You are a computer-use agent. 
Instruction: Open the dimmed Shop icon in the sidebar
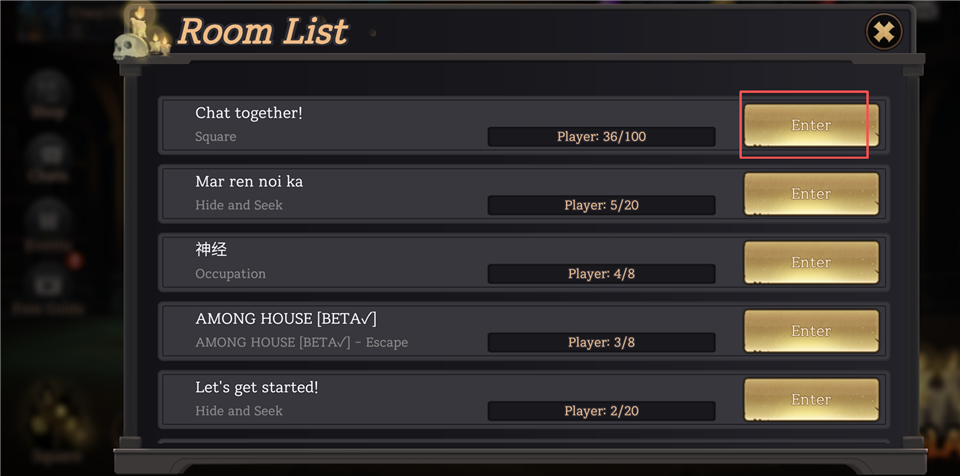click(x=48, y=95)
